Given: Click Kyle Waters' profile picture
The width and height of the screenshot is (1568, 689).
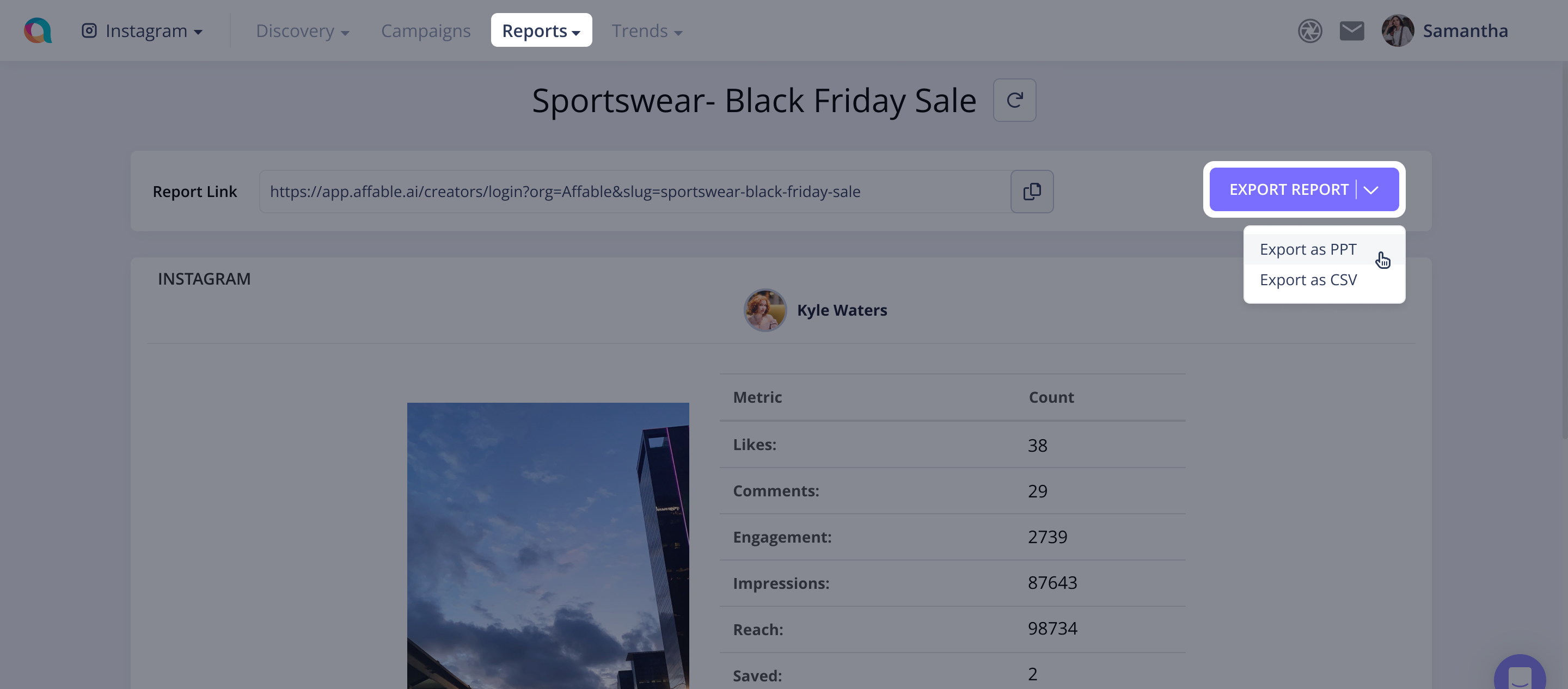Looking at the screenshot, I should [765, 310].
